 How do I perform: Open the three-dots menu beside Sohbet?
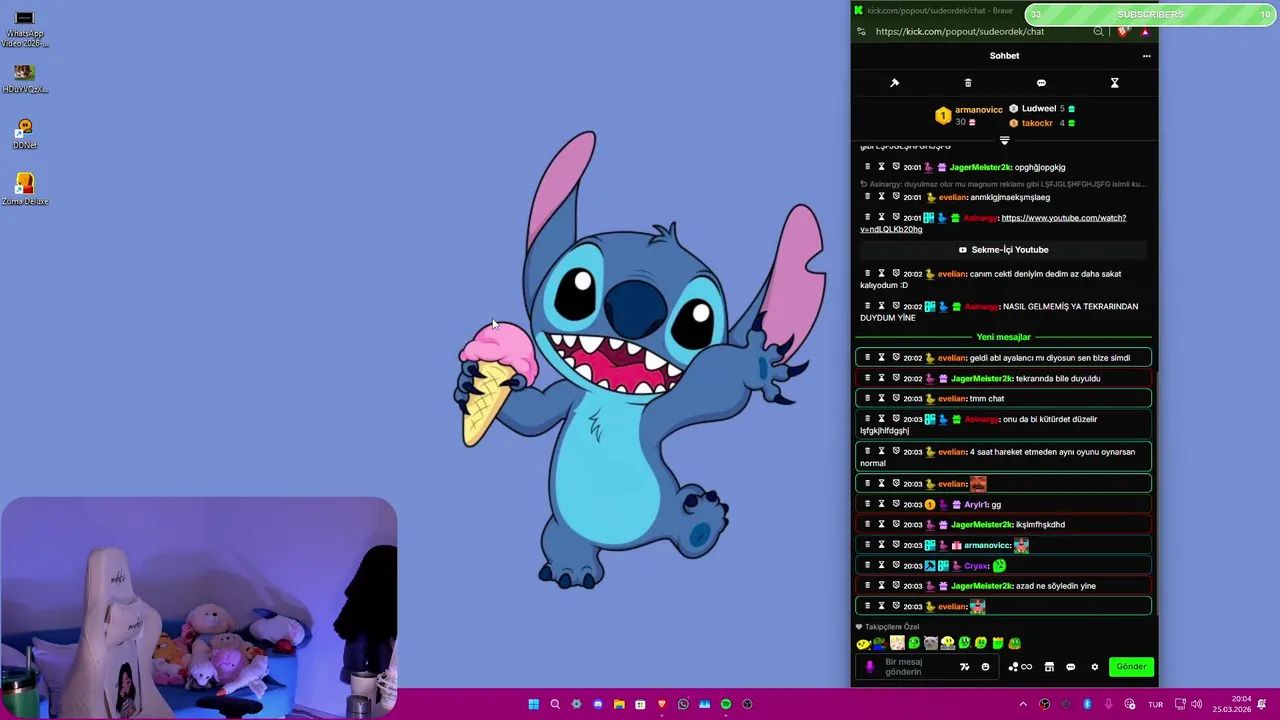pyautogui.click(x=1146, y=56)
